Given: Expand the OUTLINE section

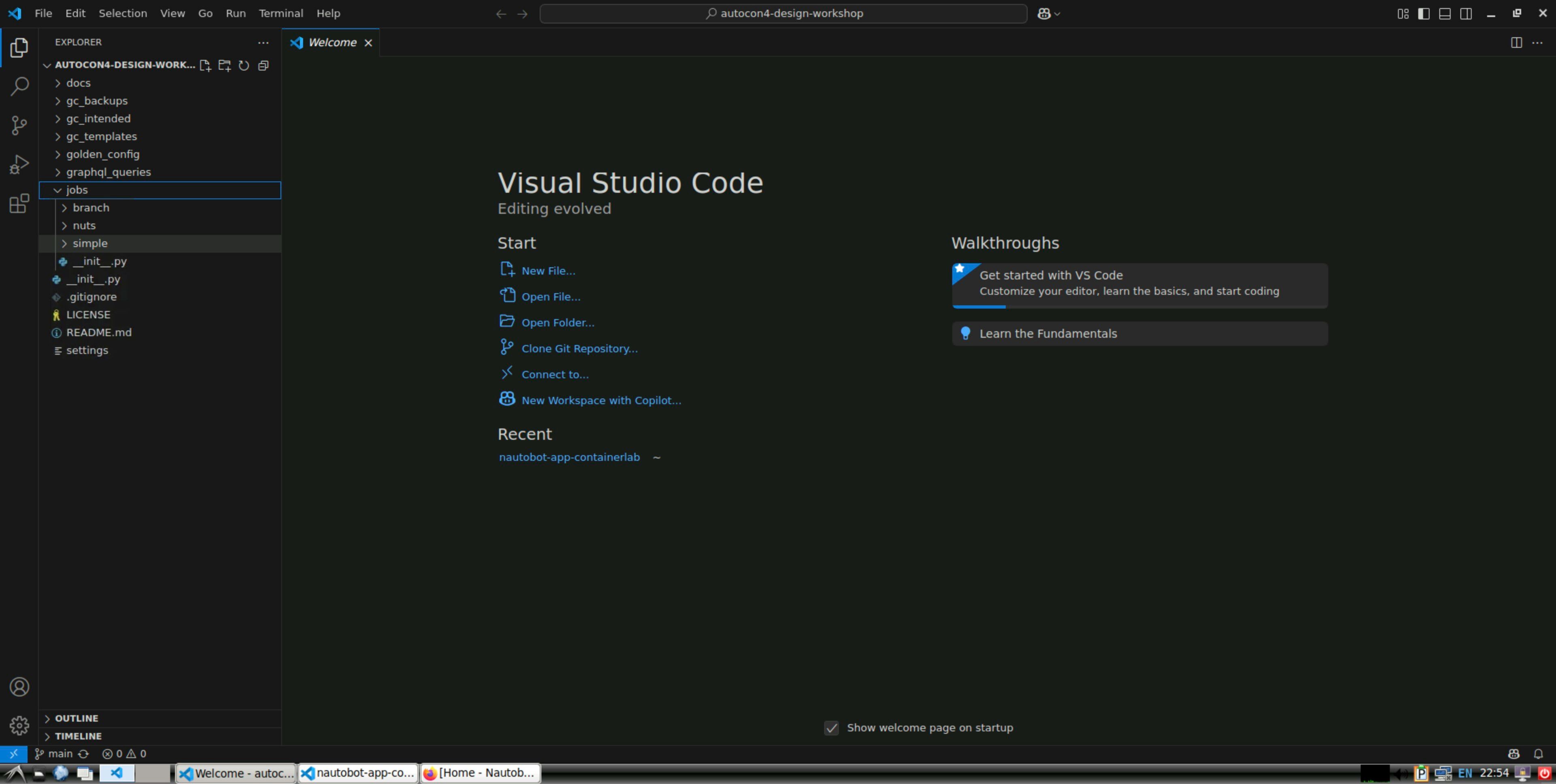Looking at the screenshot, I should click(76, 718).
